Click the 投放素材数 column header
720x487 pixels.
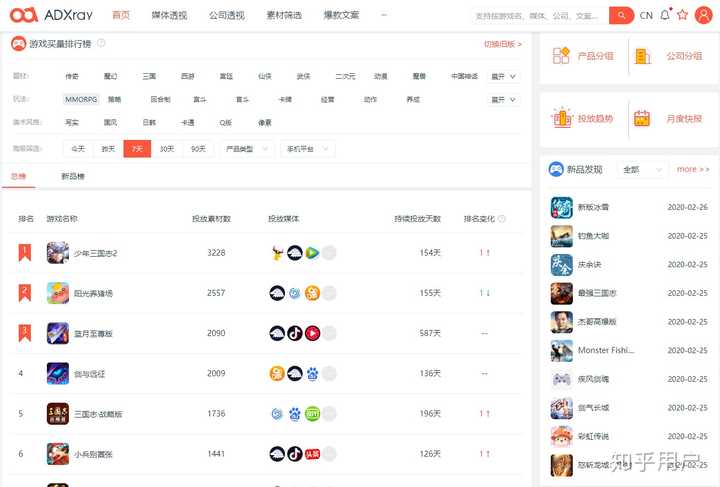[211, 219]
